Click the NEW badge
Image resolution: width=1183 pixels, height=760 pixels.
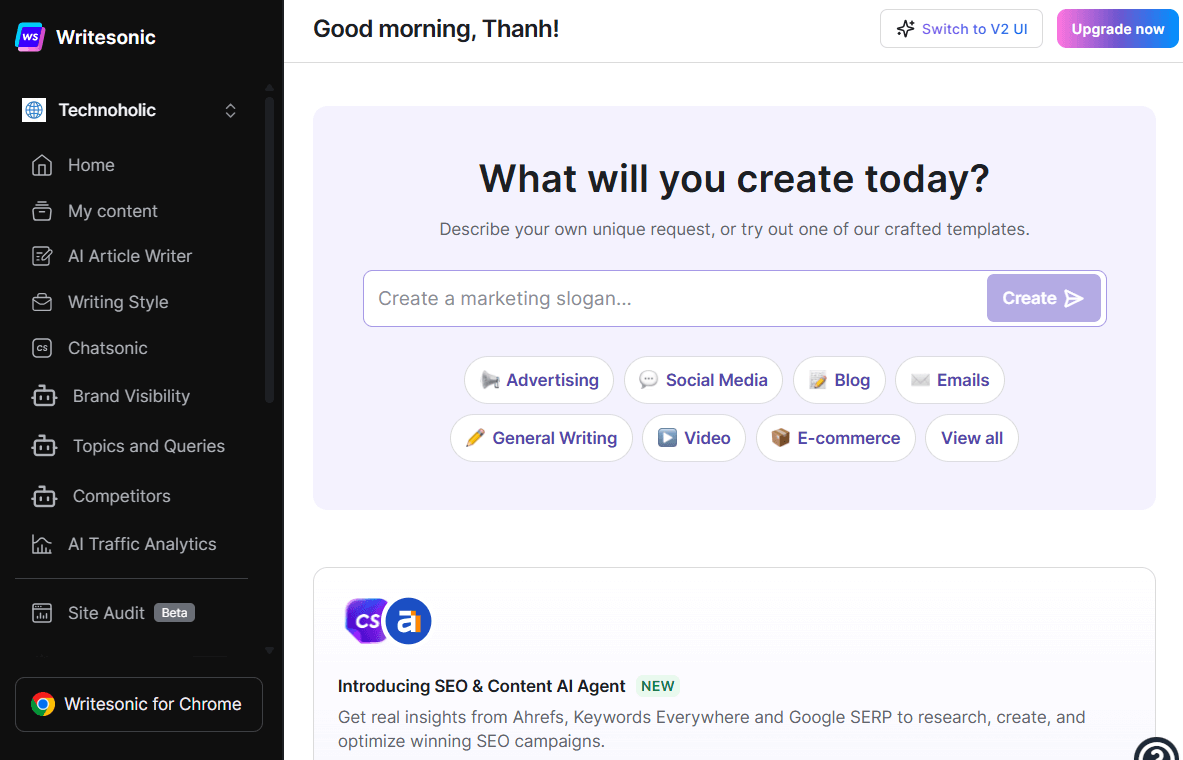658,686
